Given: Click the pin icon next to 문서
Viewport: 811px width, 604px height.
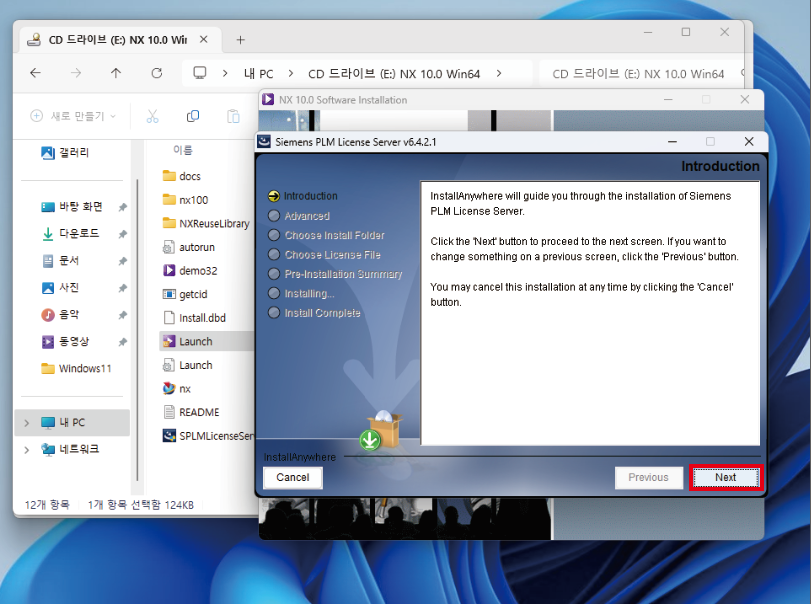Looking at the screenshot, I should click(x=123, y=261).
